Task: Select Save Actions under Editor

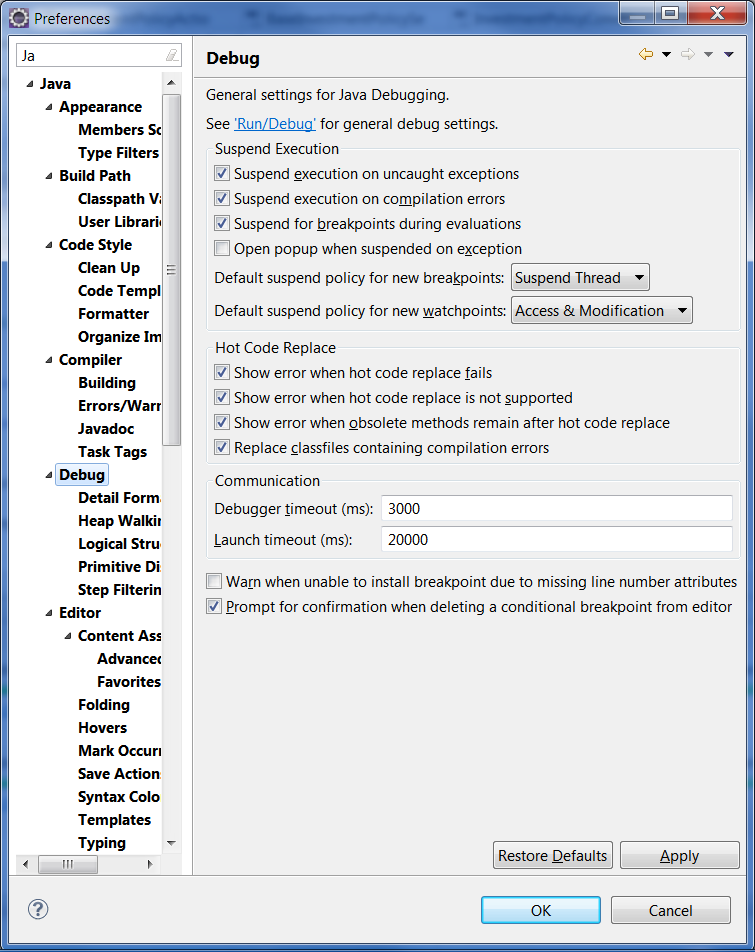Action: pos(119,774)
